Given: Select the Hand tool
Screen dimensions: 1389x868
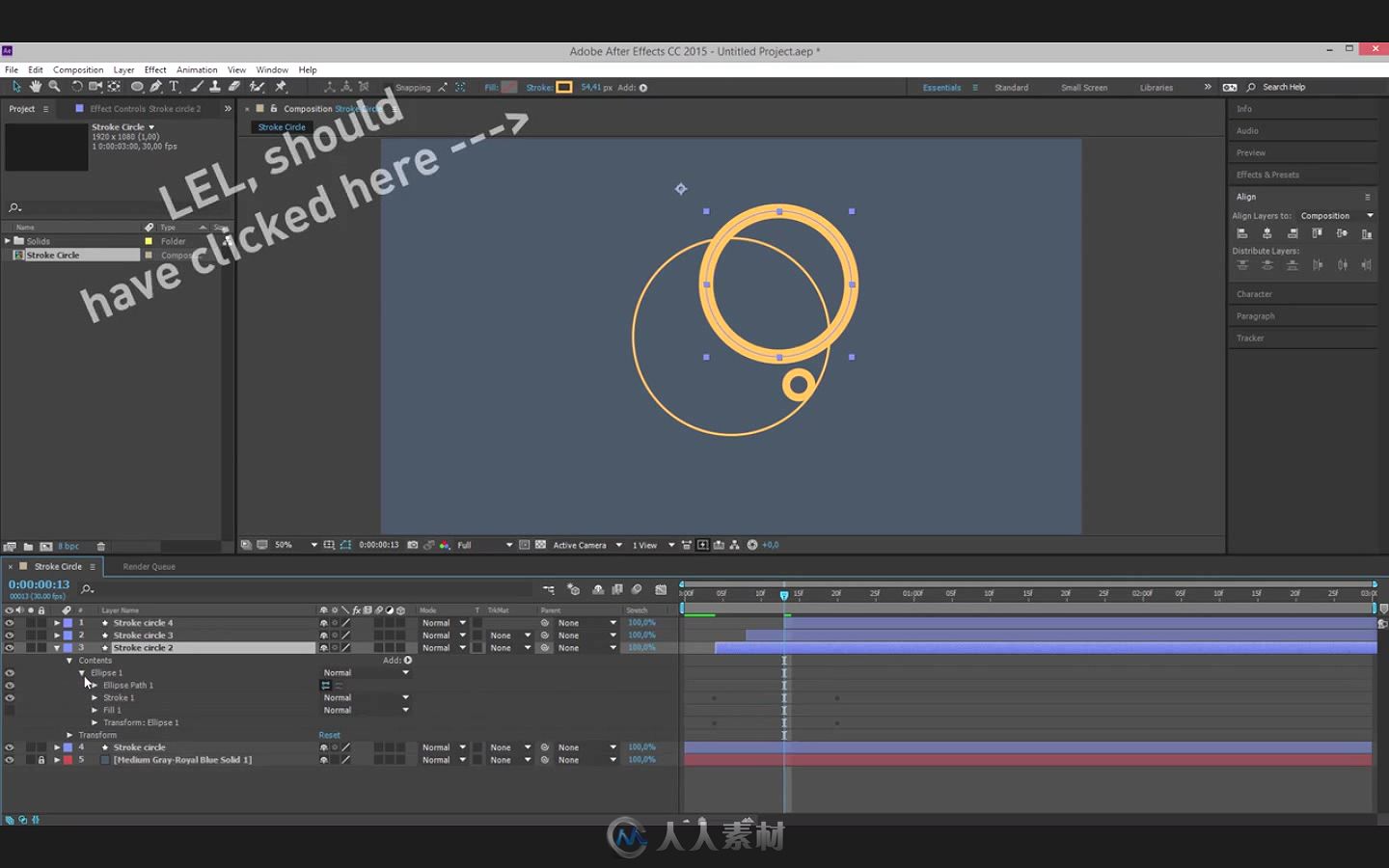Looking at the screenshot, I should (36, 87).
